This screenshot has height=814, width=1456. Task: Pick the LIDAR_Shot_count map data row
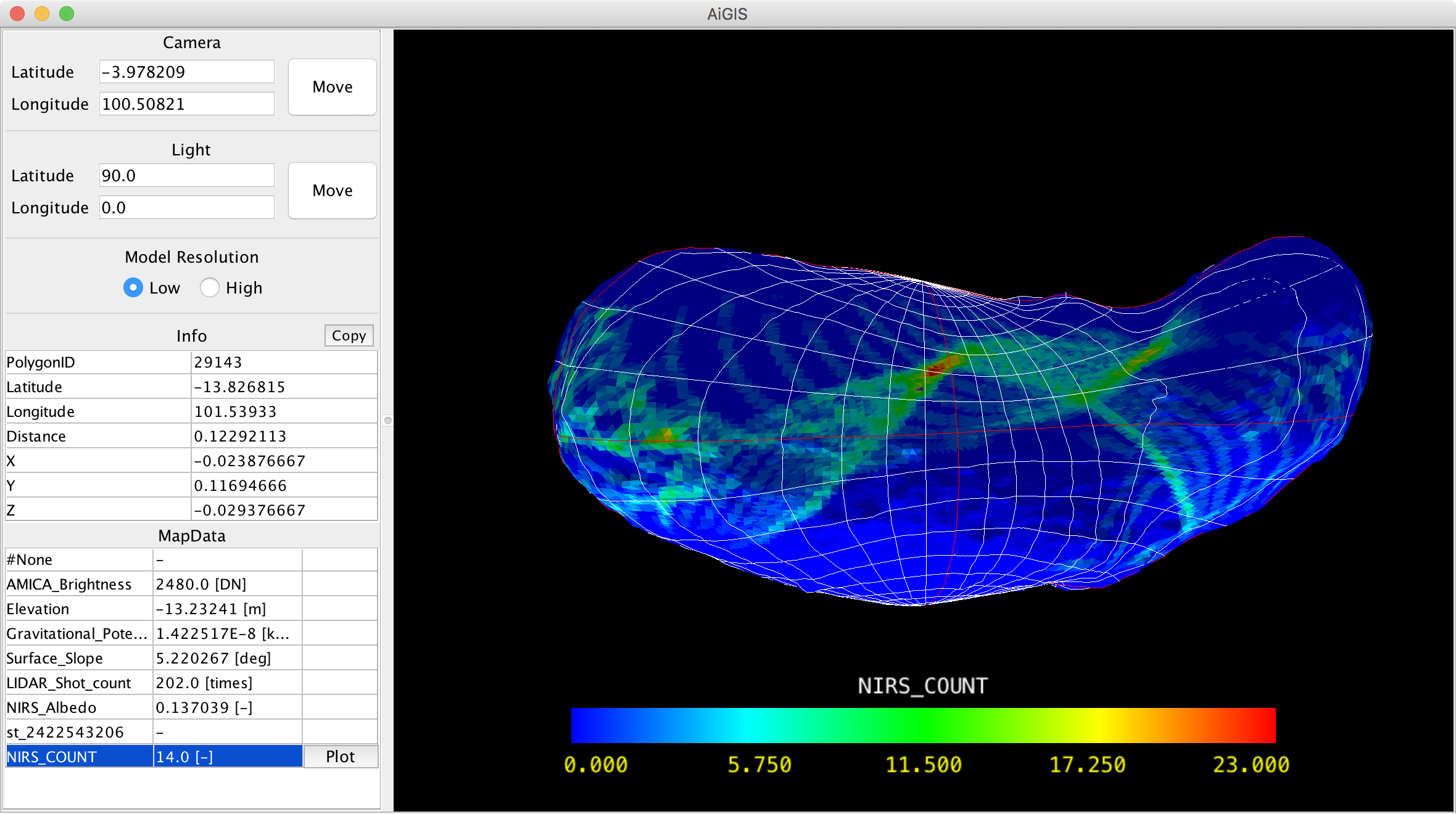(79, 683)
